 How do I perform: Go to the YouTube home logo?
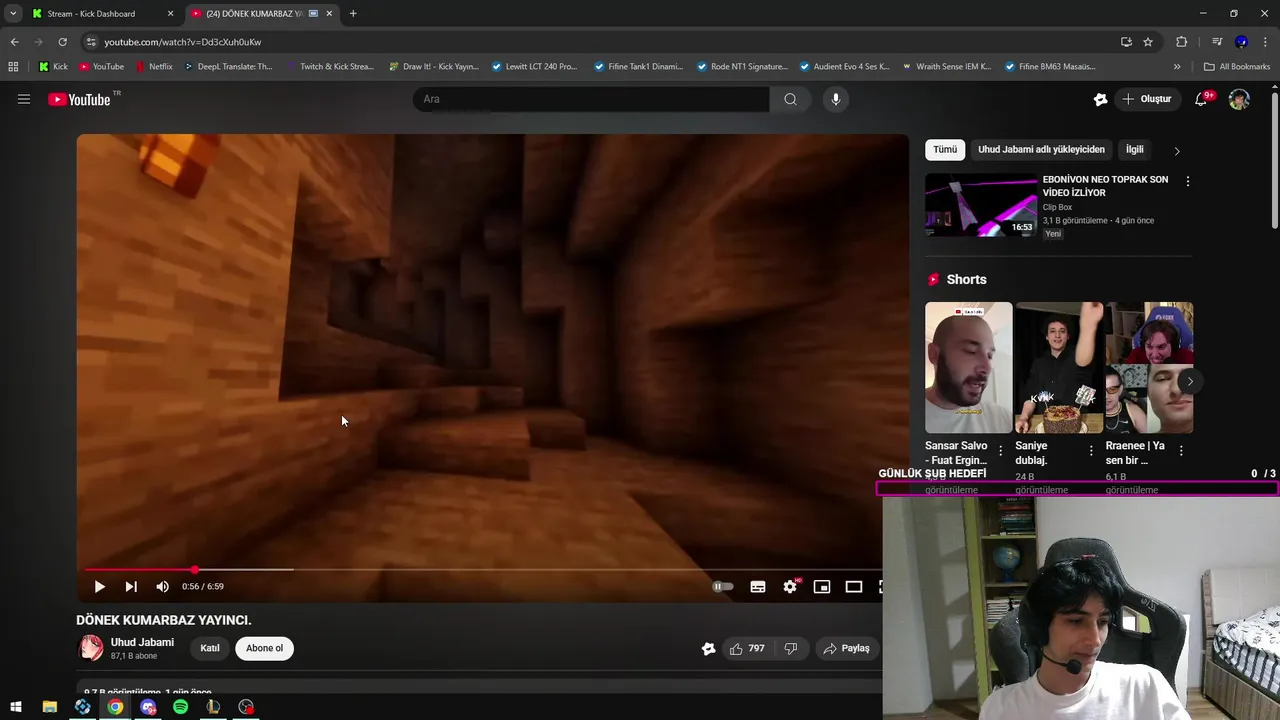point(79,99)
